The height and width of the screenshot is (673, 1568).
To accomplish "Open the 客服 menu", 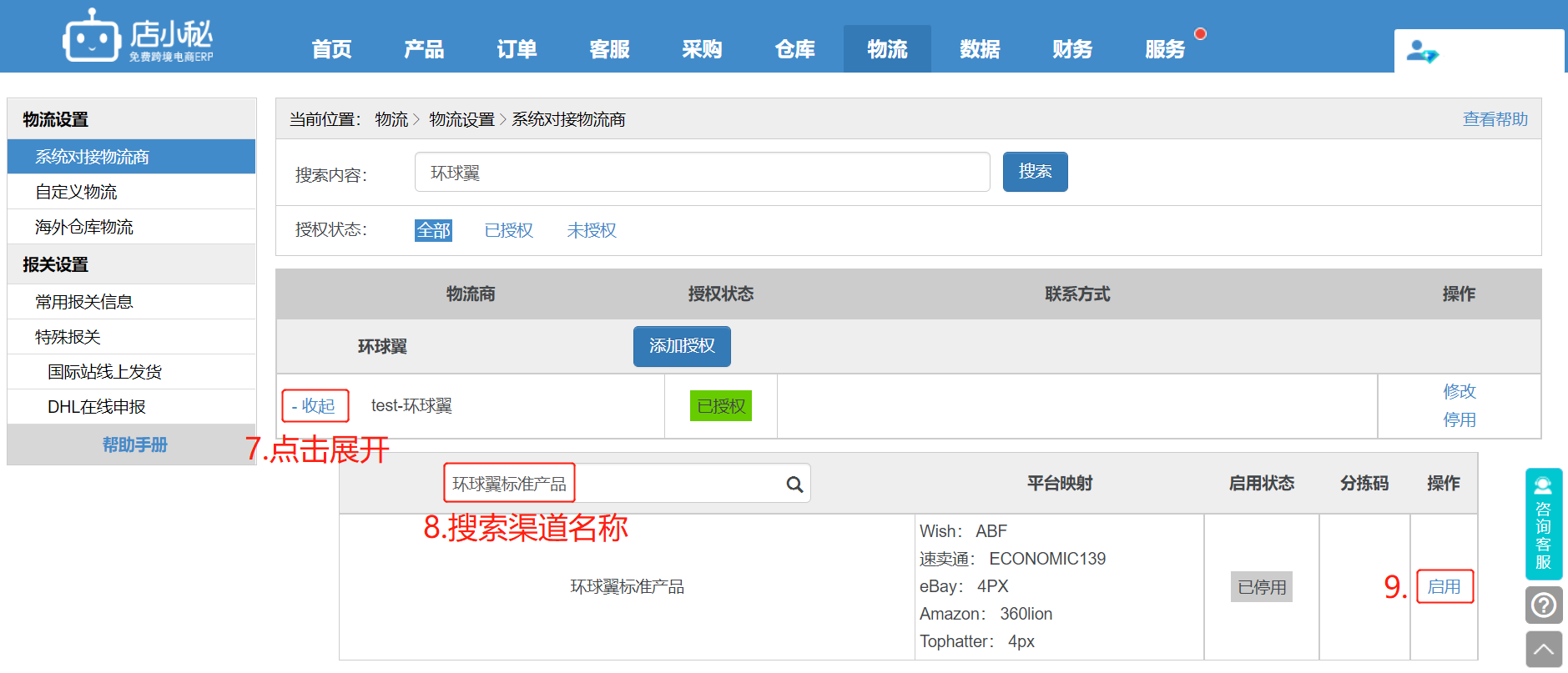I will [609, 49].
